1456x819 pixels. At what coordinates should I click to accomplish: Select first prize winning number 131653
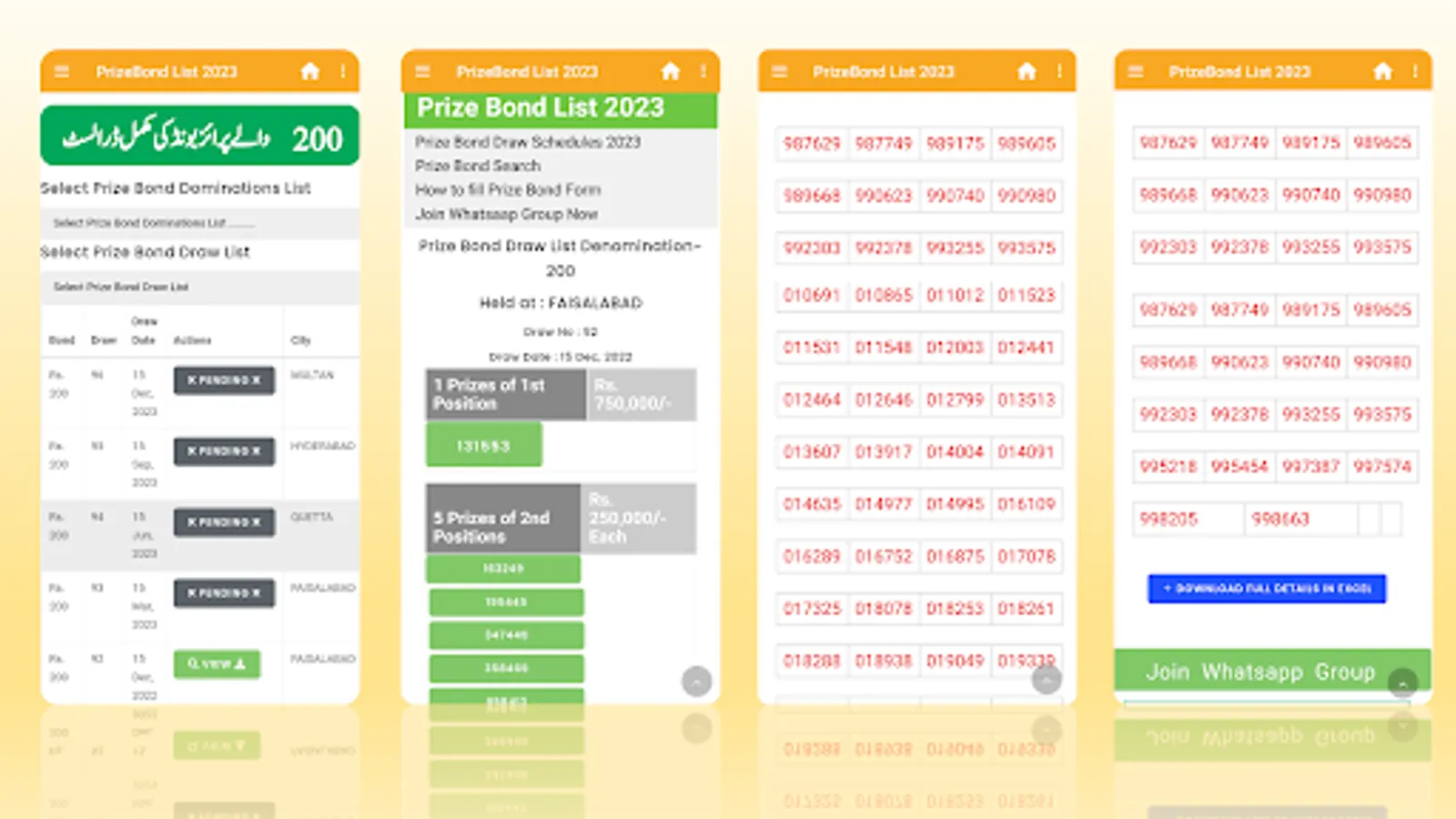[x=483, y=445]
